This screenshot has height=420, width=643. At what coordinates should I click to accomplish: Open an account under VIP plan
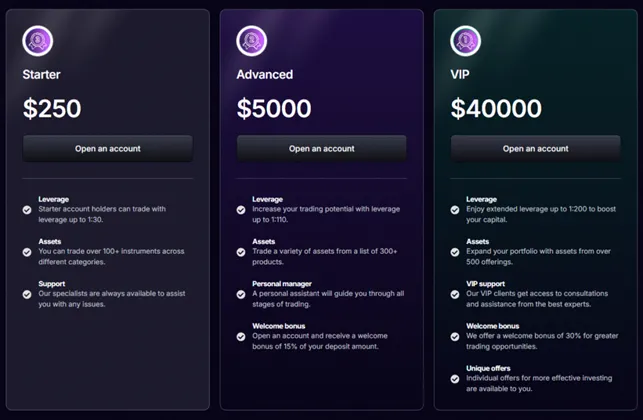click(x=536, y=149)
